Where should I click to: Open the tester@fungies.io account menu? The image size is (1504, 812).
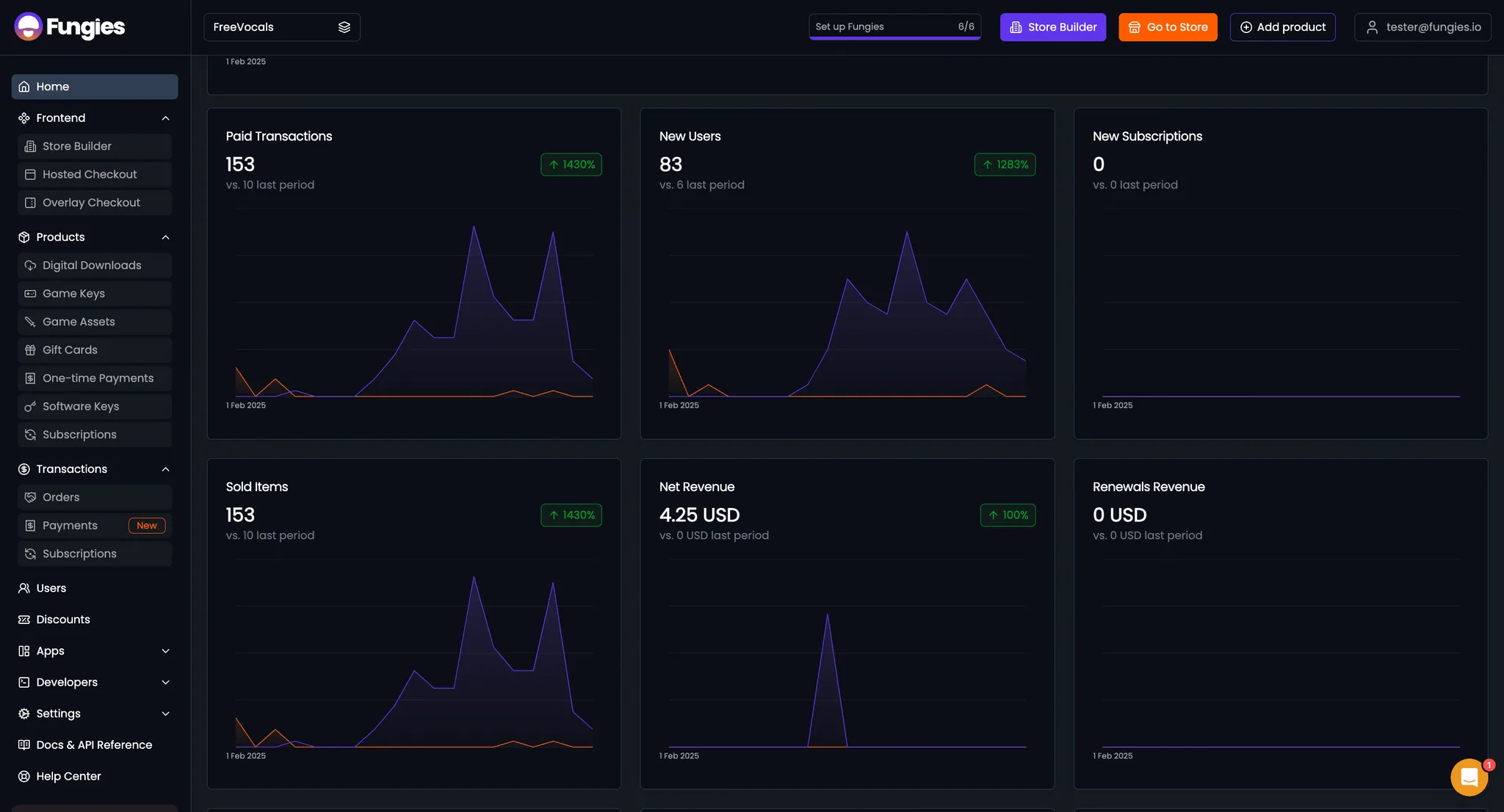[x=1422, y=27]
